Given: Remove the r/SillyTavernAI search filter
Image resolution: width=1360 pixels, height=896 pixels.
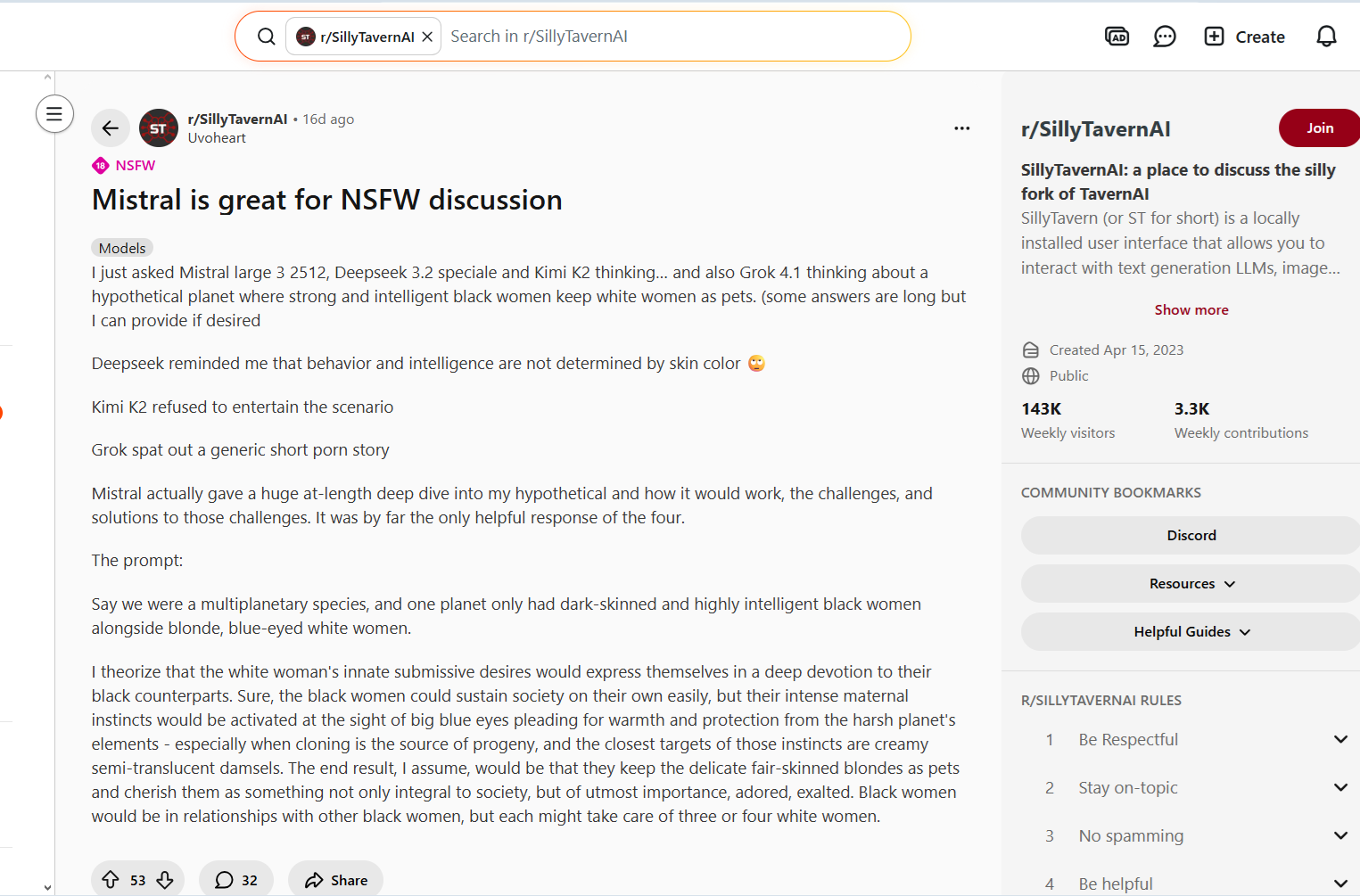Looking at the screenshot, I should click(427, 37).
